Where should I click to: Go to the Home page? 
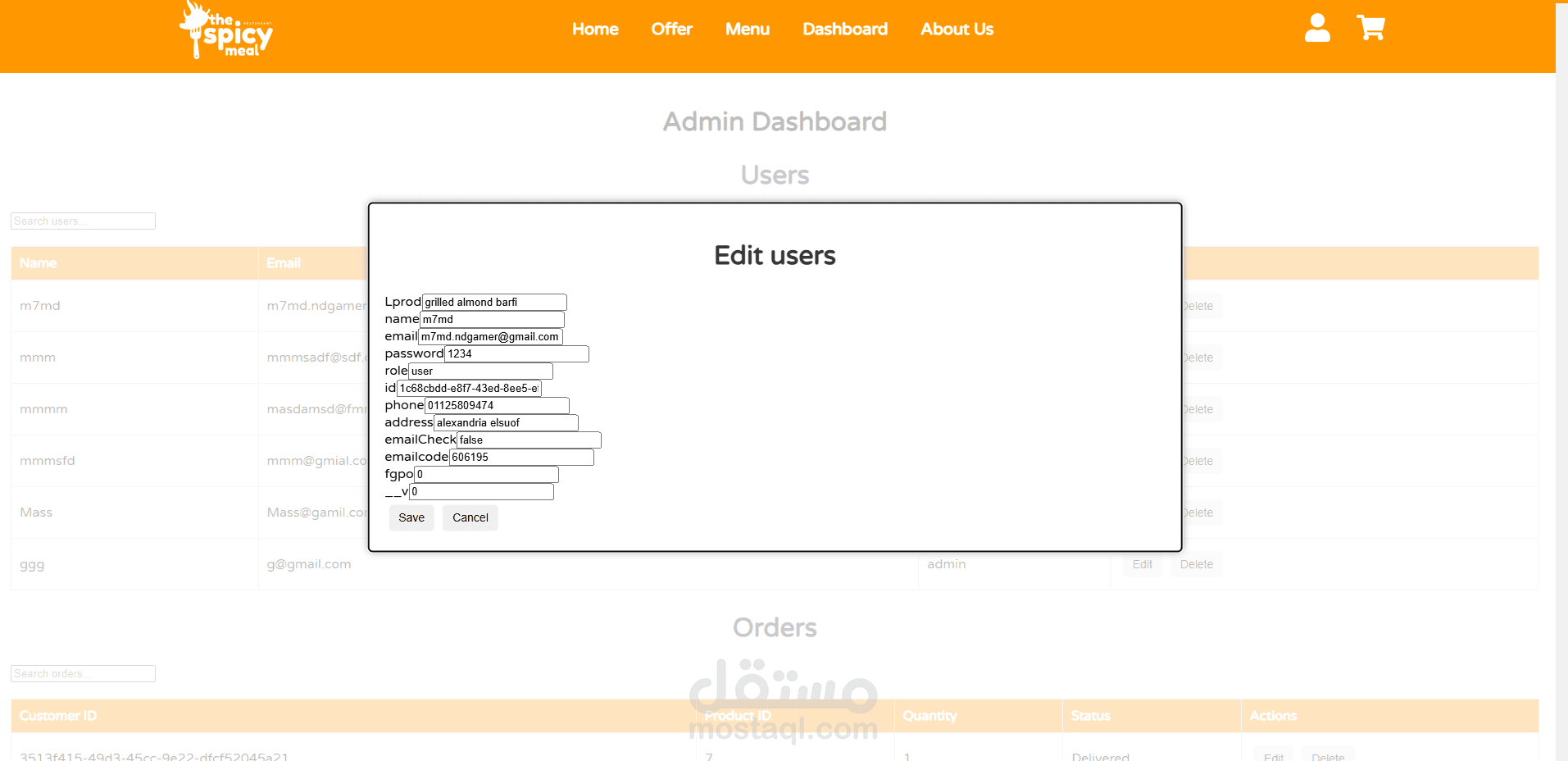tap(595, 30)
